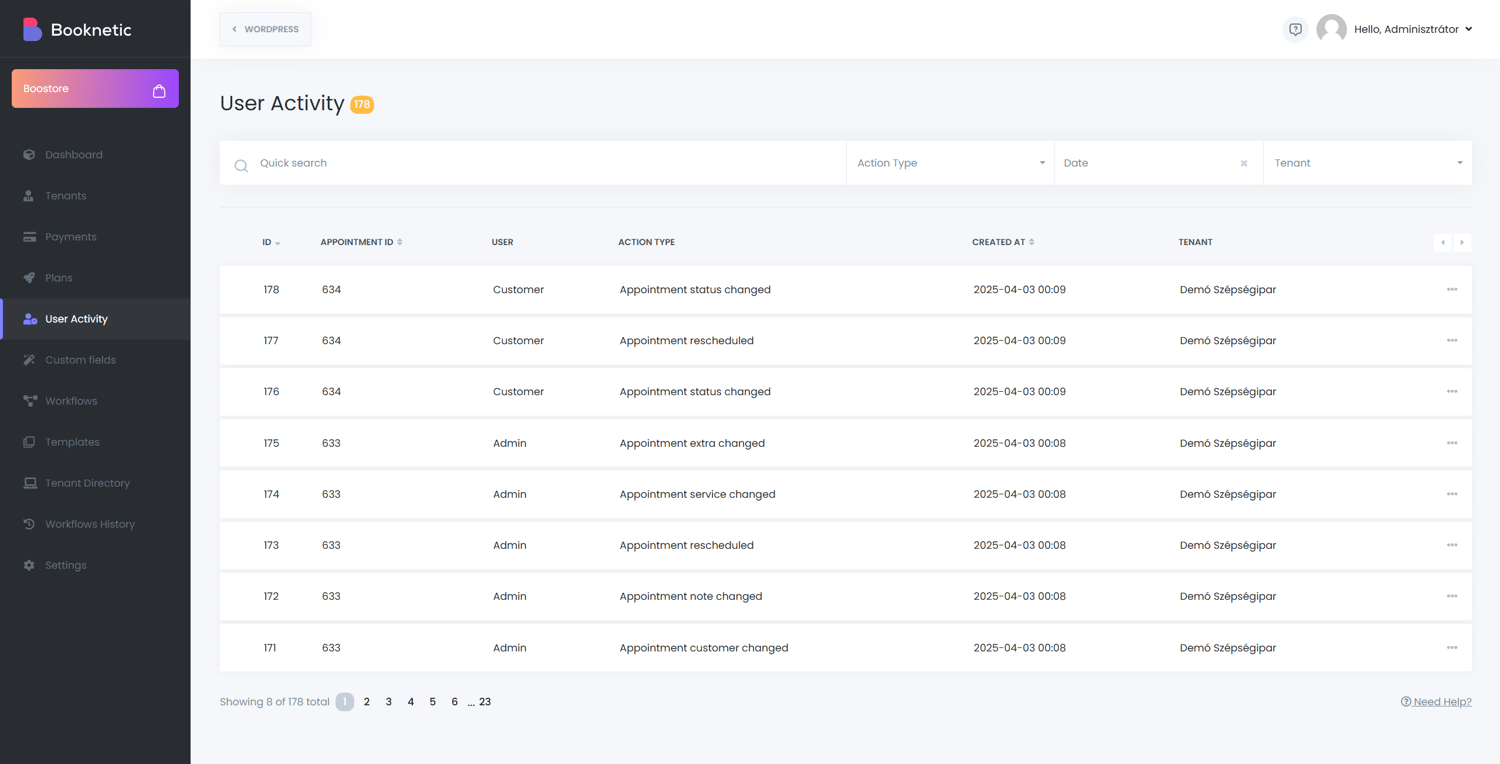Open actions menu for activity row 174
1500x764 pixels.
tap(1452, 494)
